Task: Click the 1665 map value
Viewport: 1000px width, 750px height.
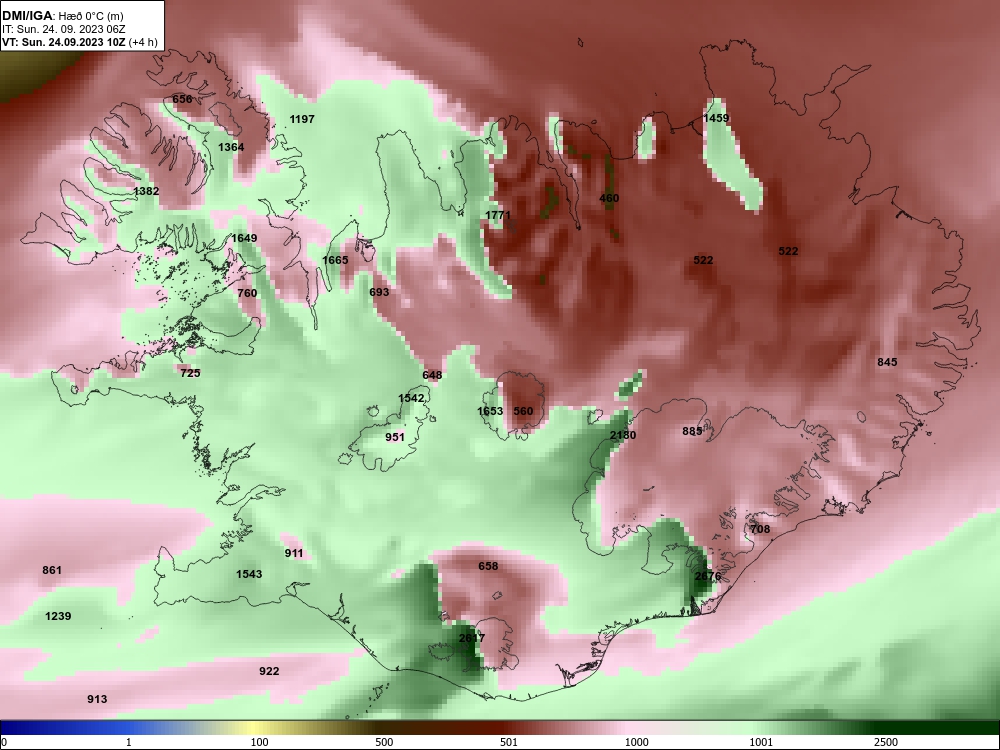Action: [x=335, y=260]
